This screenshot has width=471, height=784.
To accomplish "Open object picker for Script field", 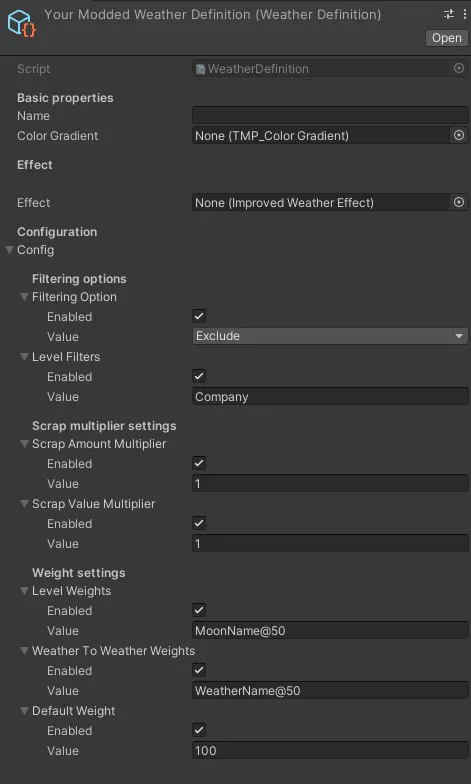I will click(x=458, y=68).
